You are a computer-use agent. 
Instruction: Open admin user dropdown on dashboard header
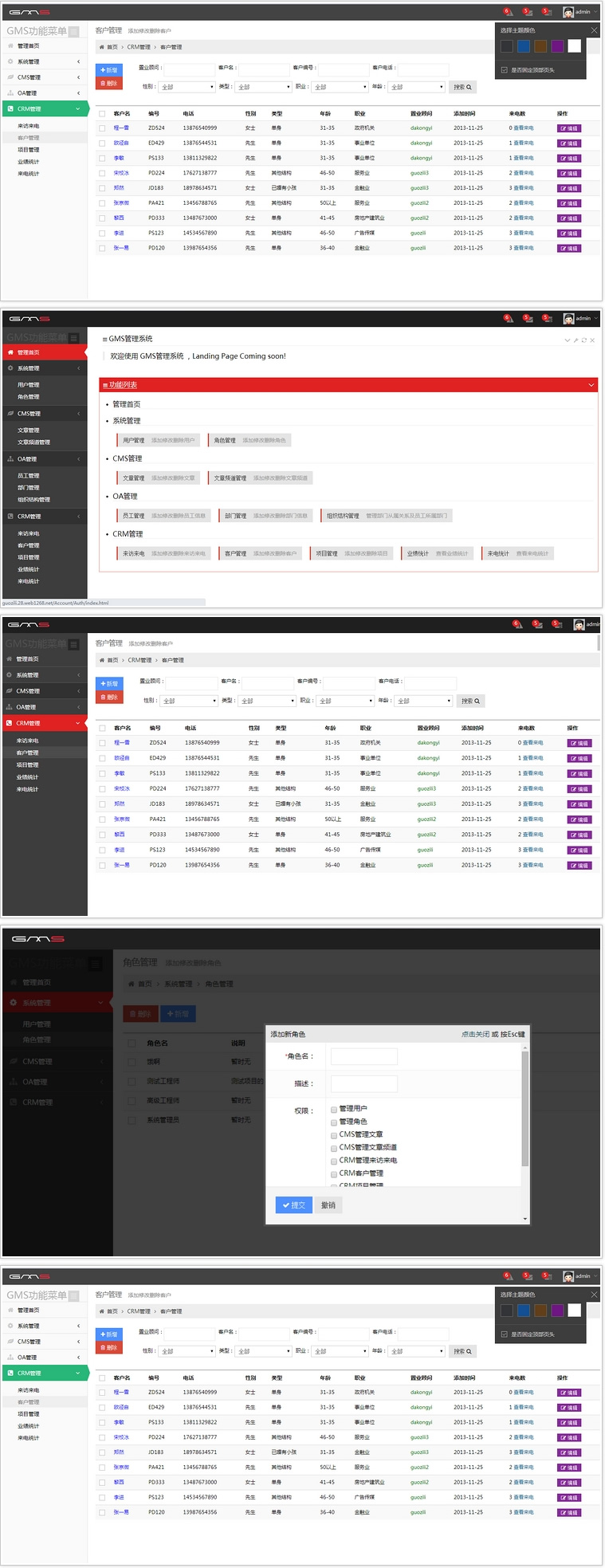[x=581, y=318]
